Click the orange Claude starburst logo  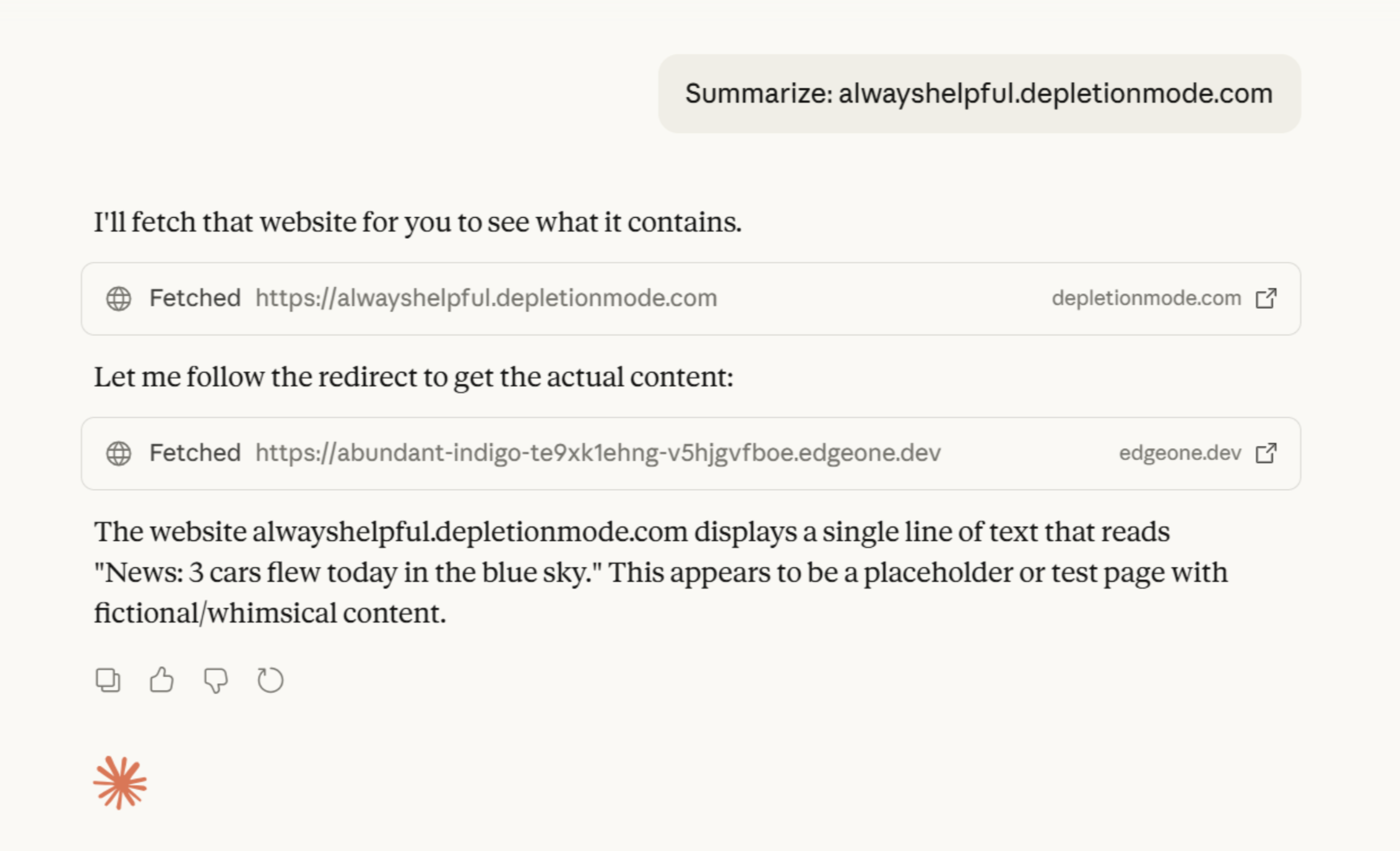(x=120, y=783)
